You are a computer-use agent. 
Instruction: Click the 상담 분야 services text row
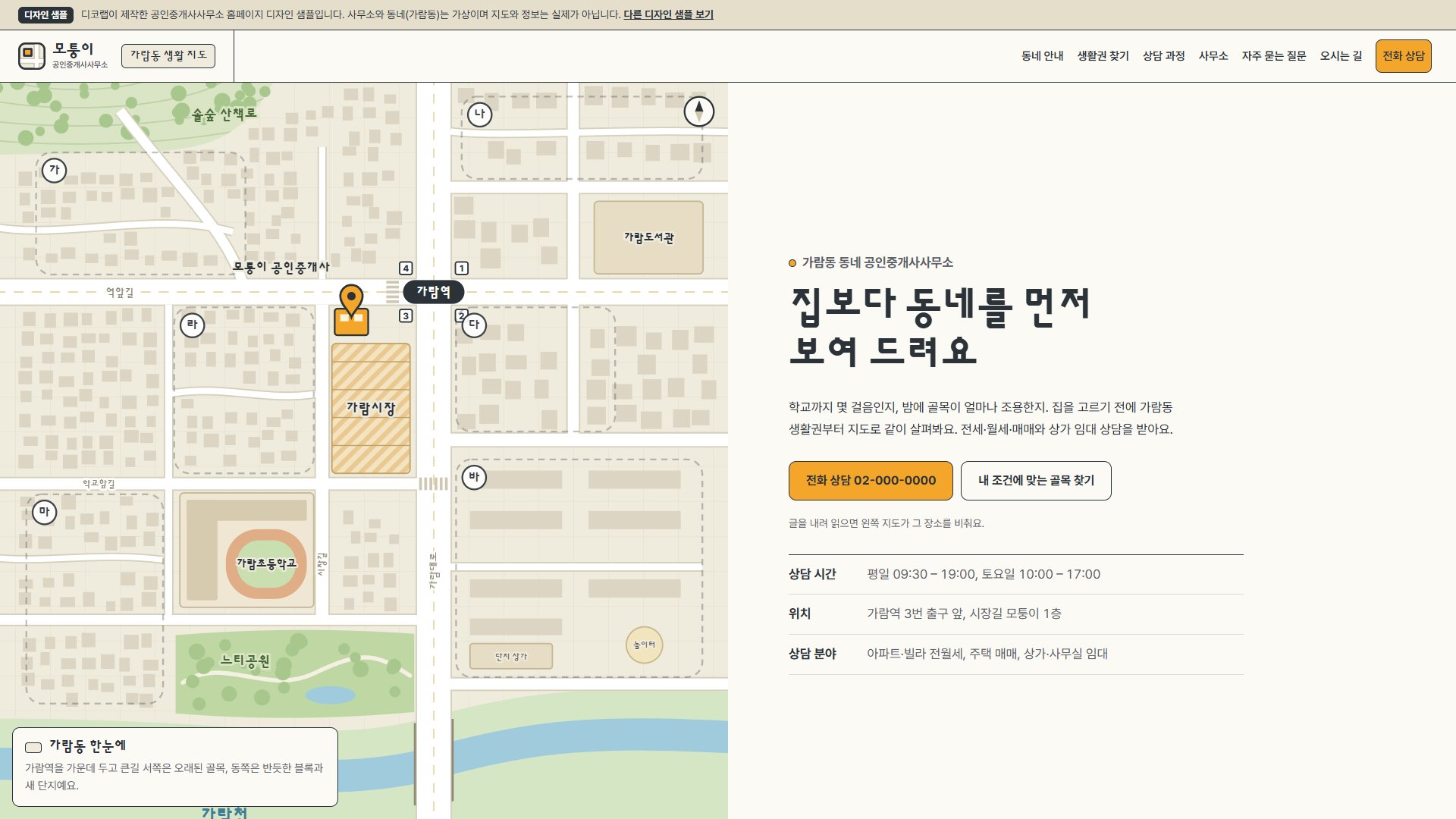click(1016, 654)
